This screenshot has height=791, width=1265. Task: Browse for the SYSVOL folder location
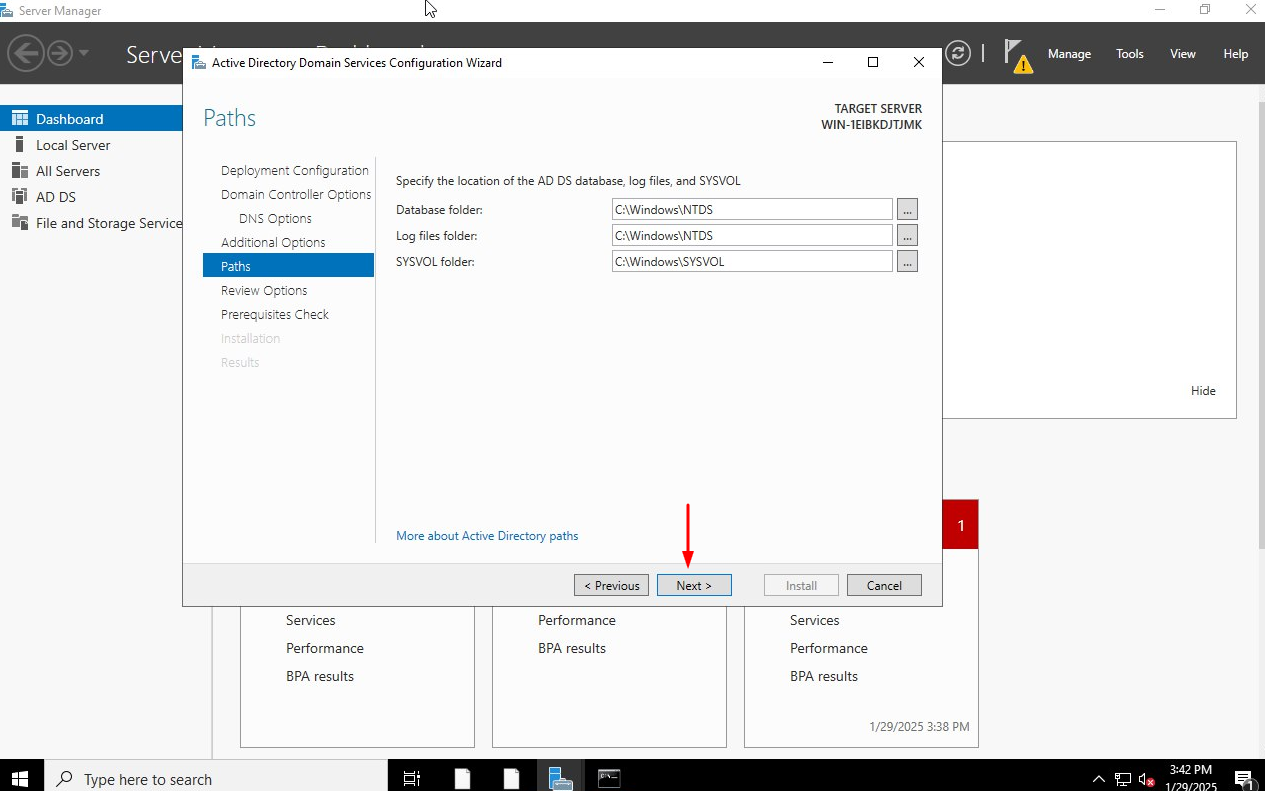[x=907, y=261]
